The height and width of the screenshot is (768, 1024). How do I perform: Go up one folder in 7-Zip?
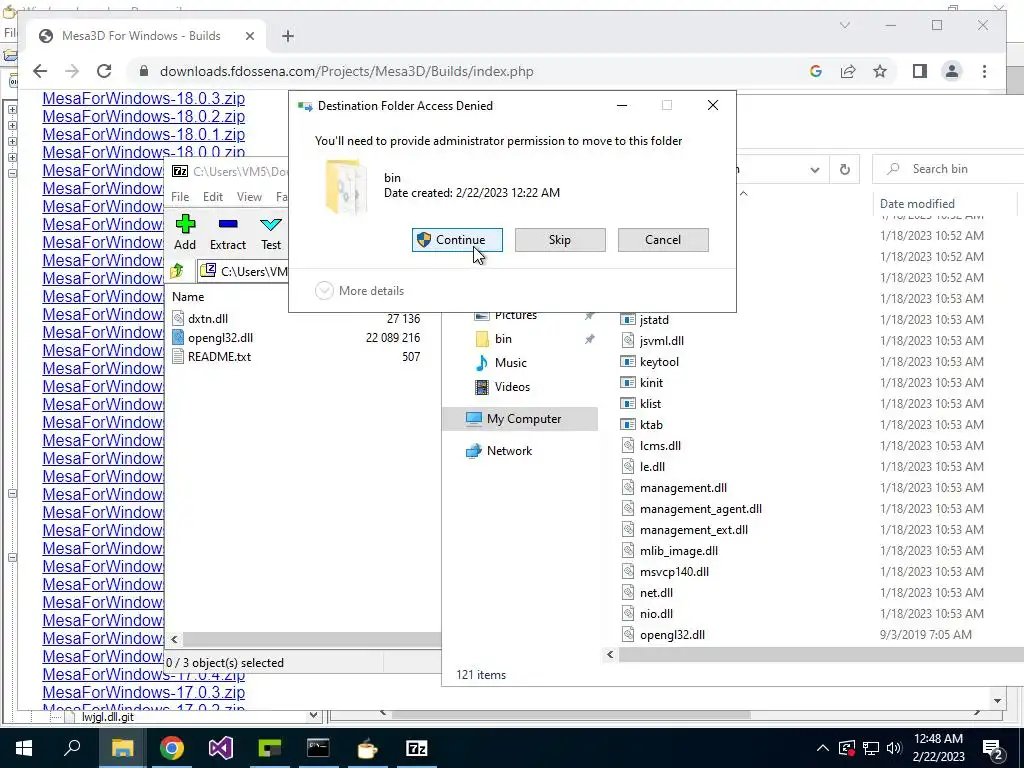[x=177, y=271]
